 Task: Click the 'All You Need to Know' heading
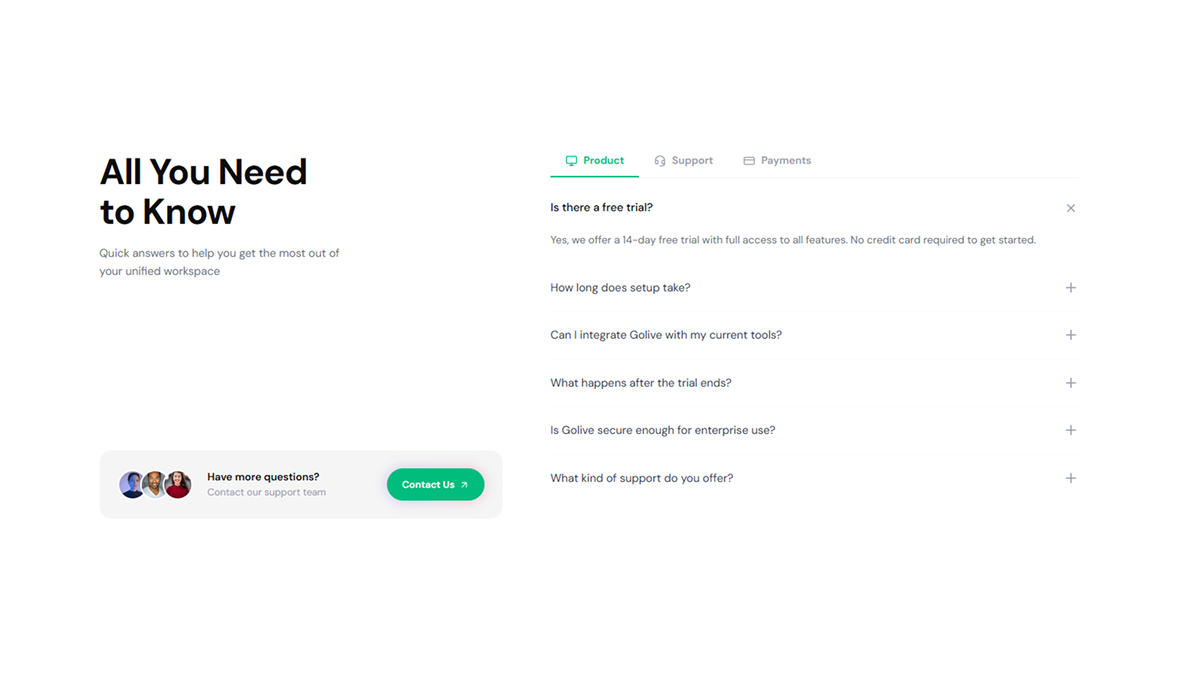(x=203, y=190)
